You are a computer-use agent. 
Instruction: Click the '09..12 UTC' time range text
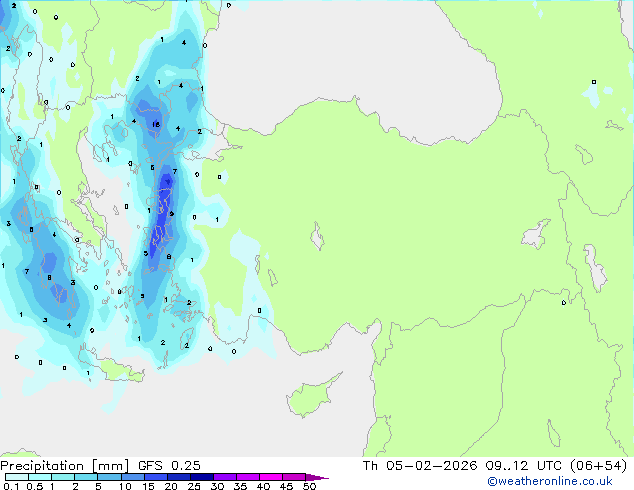(524, 465)
